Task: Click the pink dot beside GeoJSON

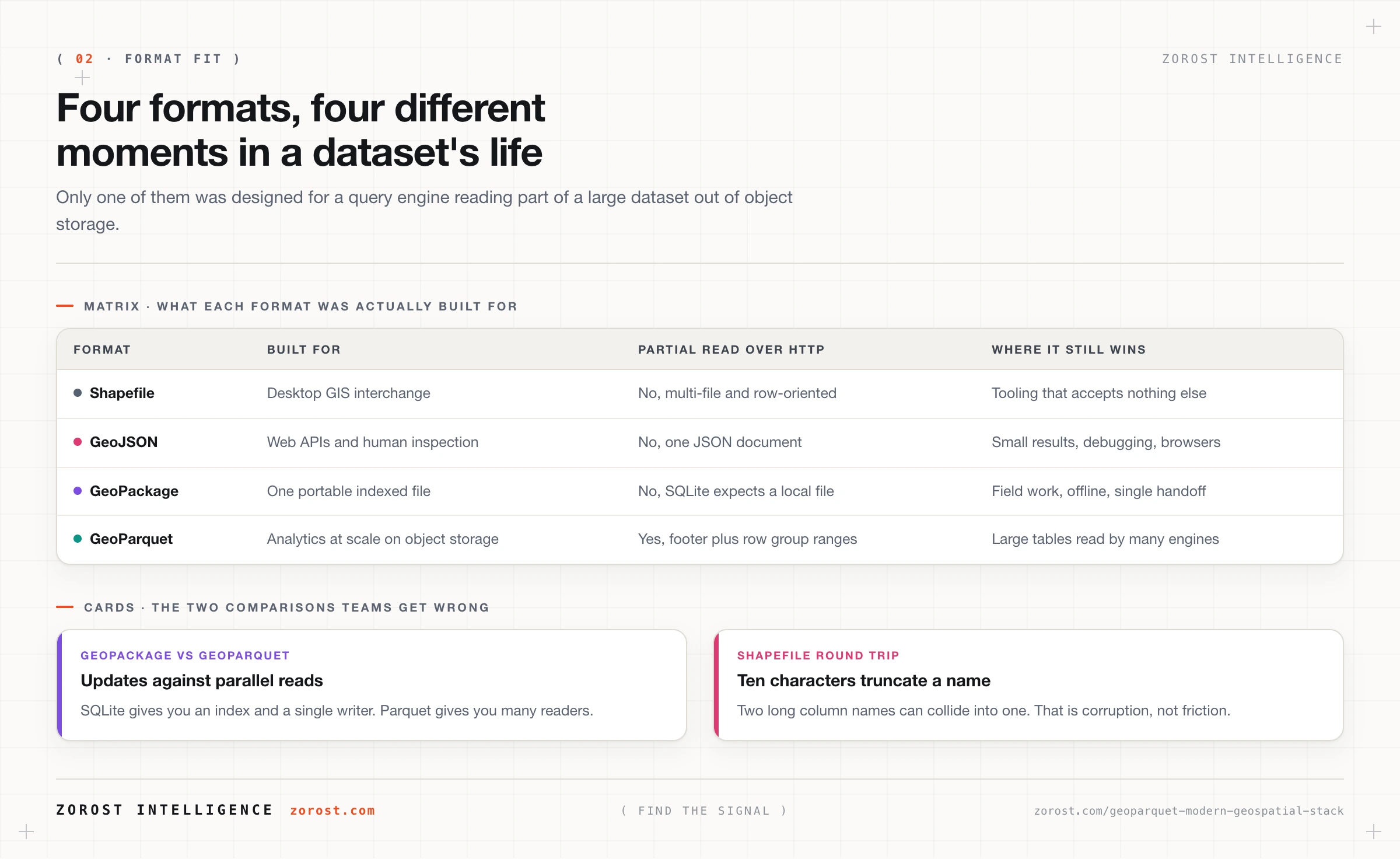Action: tap(78, 442)
